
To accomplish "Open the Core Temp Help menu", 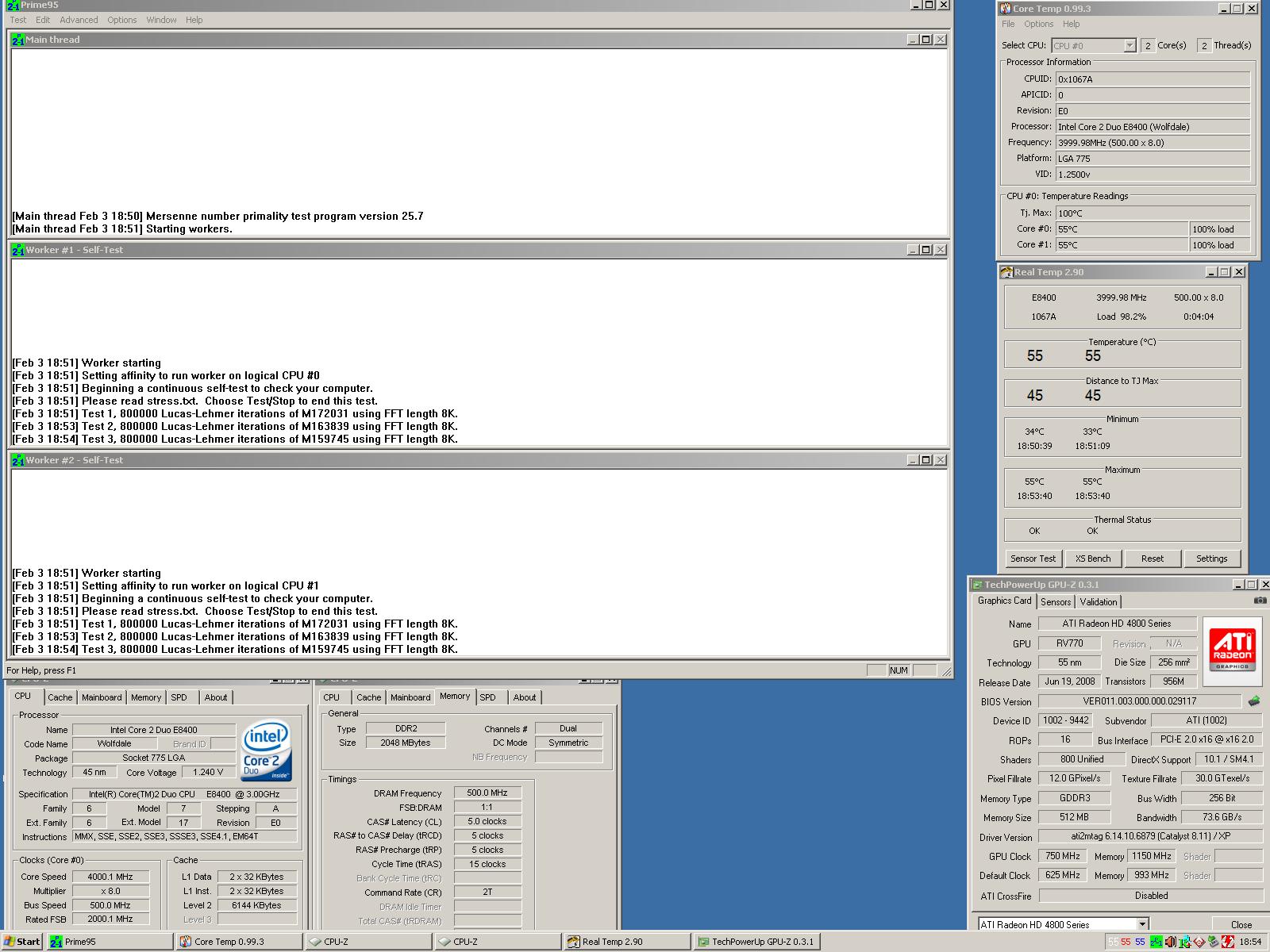I will pos(1071,24).
